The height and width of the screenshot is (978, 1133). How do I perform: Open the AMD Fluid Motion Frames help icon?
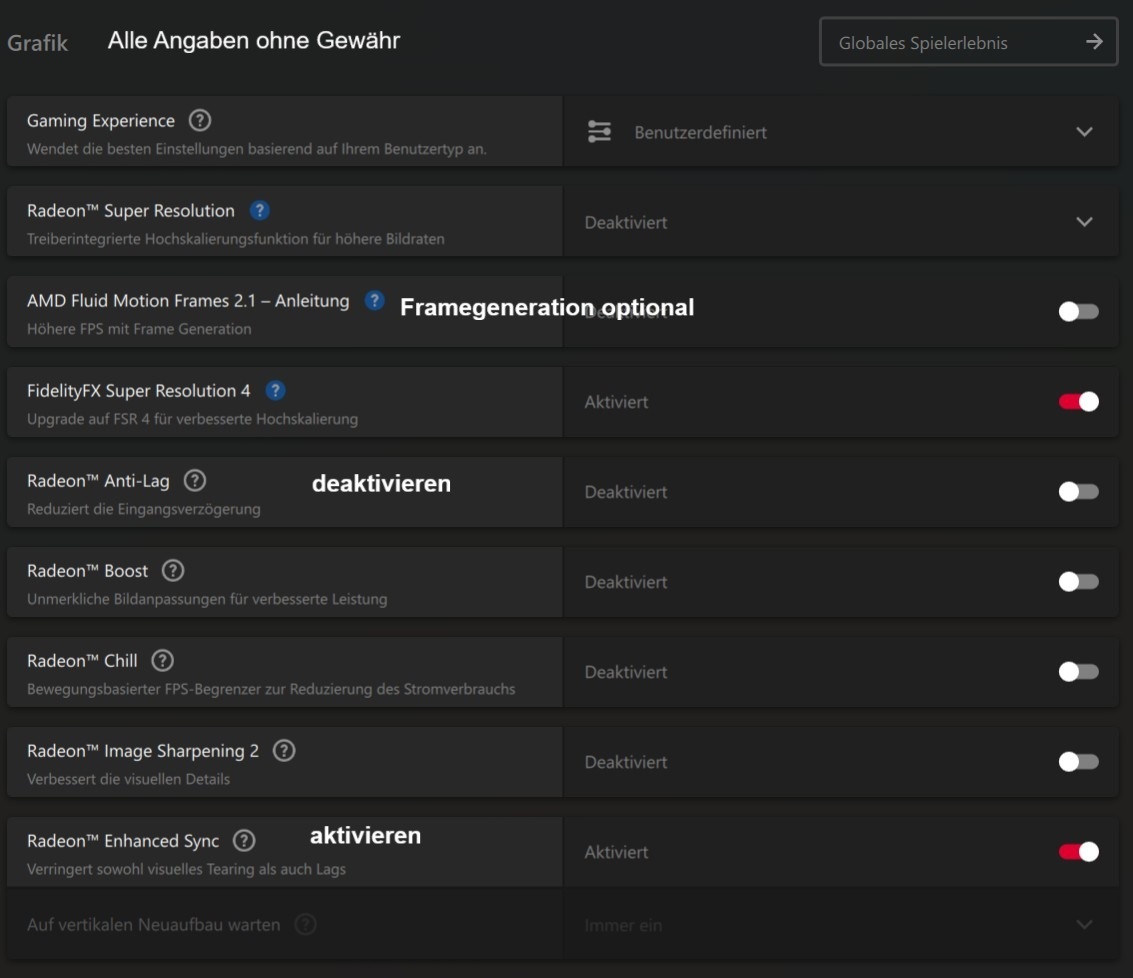point(374,300)
